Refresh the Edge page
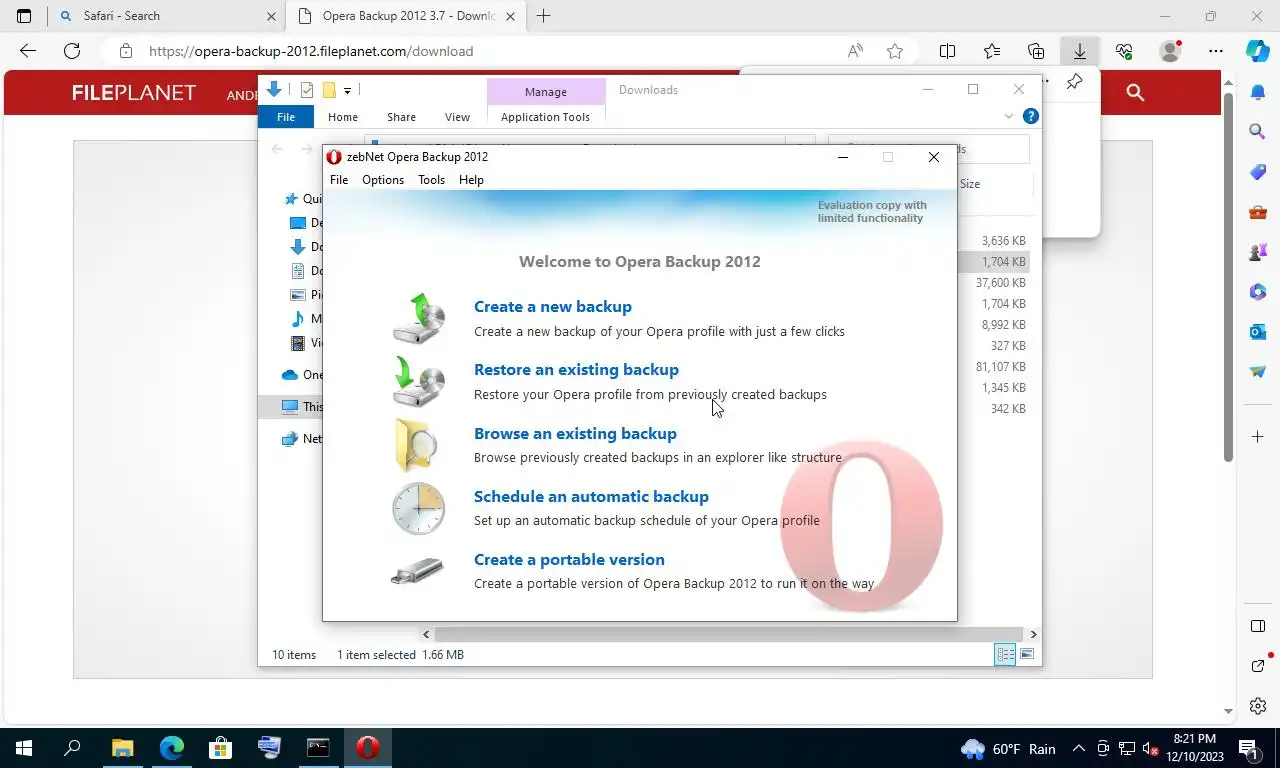Viewport: 1280px width, 768px height. point(72,51)
